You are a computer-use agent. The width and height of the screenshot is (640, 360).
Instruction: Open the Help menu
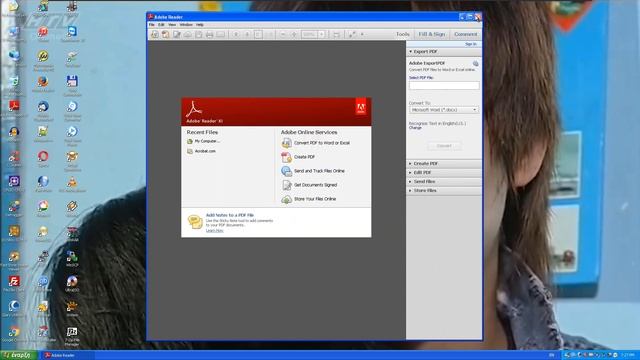pos(200,25)
